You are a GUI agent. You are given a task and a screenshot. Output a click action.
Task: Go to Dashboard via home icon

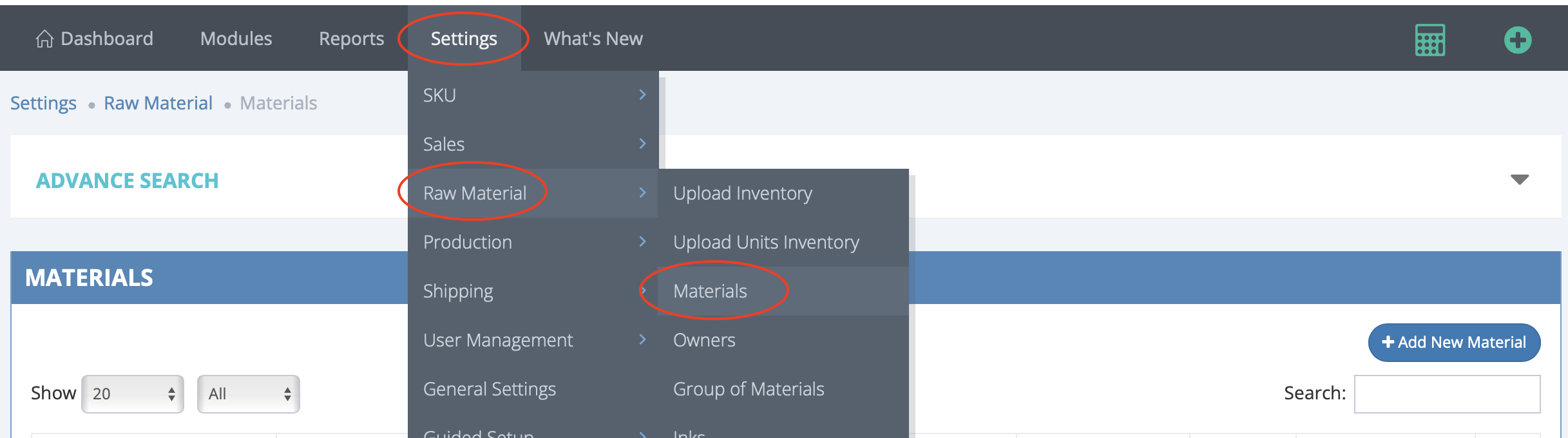(44, 39)
